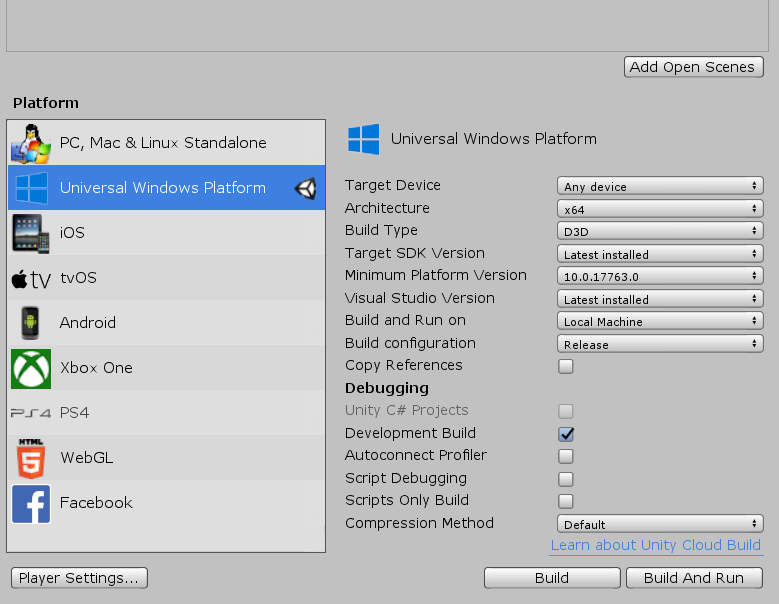Choose the tvOS platform icon

31,278
